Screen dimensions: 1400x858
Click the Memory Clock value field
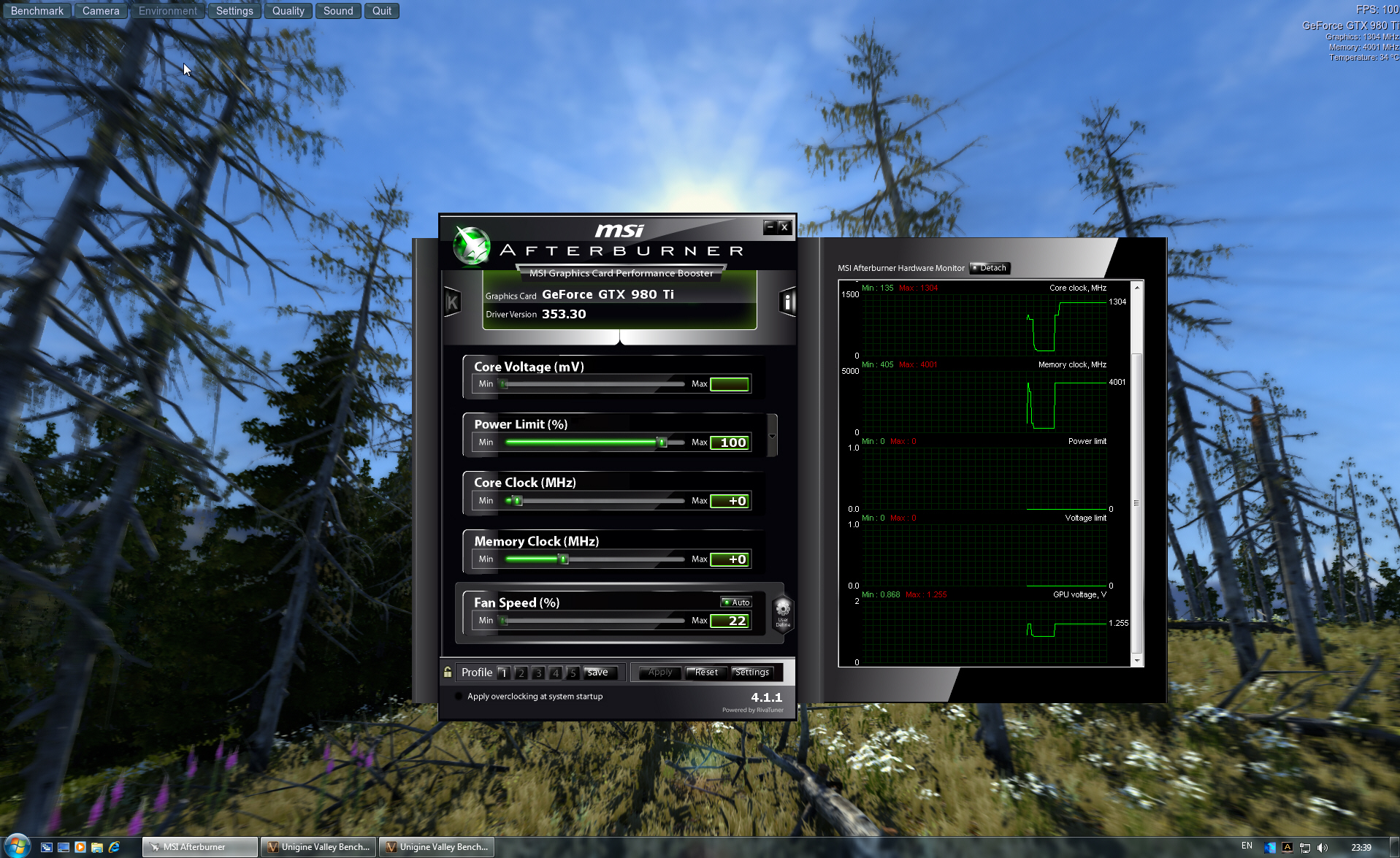[x=730, y=559]
